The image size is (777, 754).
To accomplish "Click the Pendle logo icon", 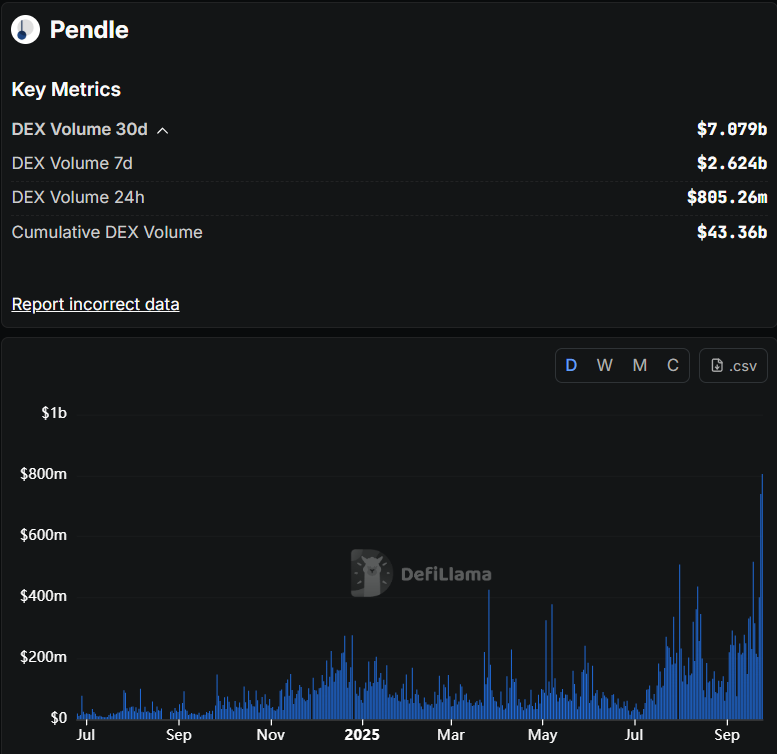I will [x=25, y=30].
